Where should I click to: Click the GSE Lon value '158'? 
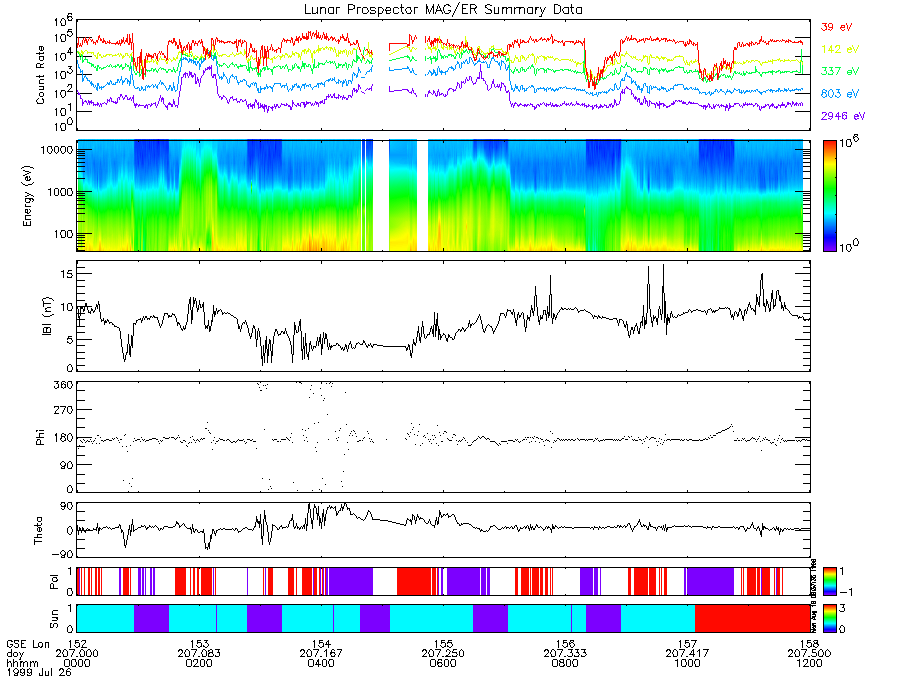pos(809,644)
